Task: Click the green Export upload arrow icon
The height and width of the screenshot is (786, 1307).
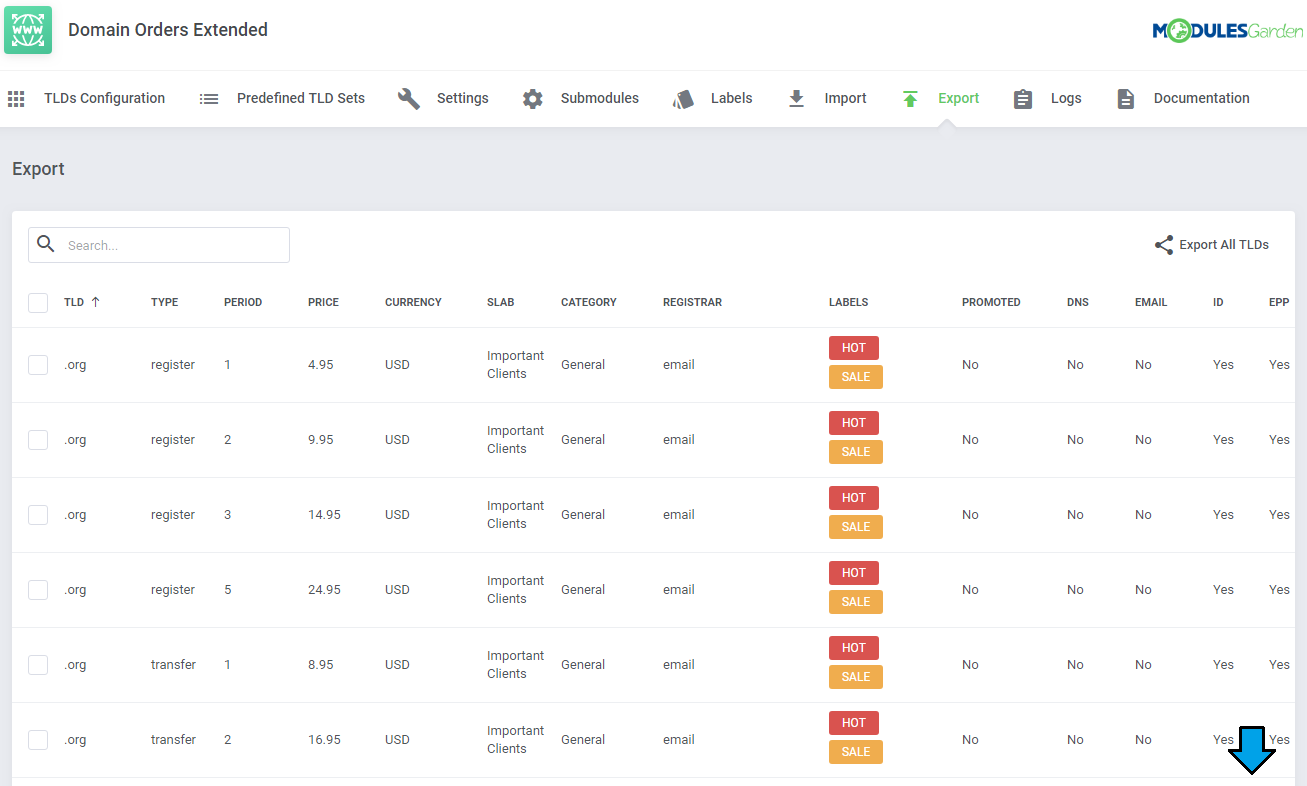Action: pos(910,99)
